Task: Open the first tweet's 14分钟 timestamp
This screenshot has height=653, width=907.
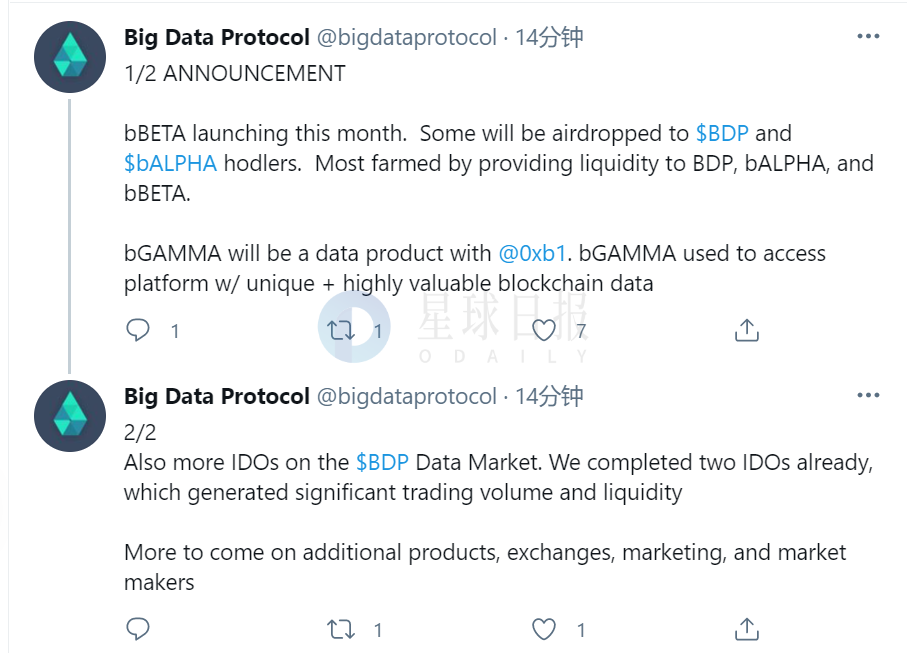Action: pyautogui.click(x=549, y=37)
